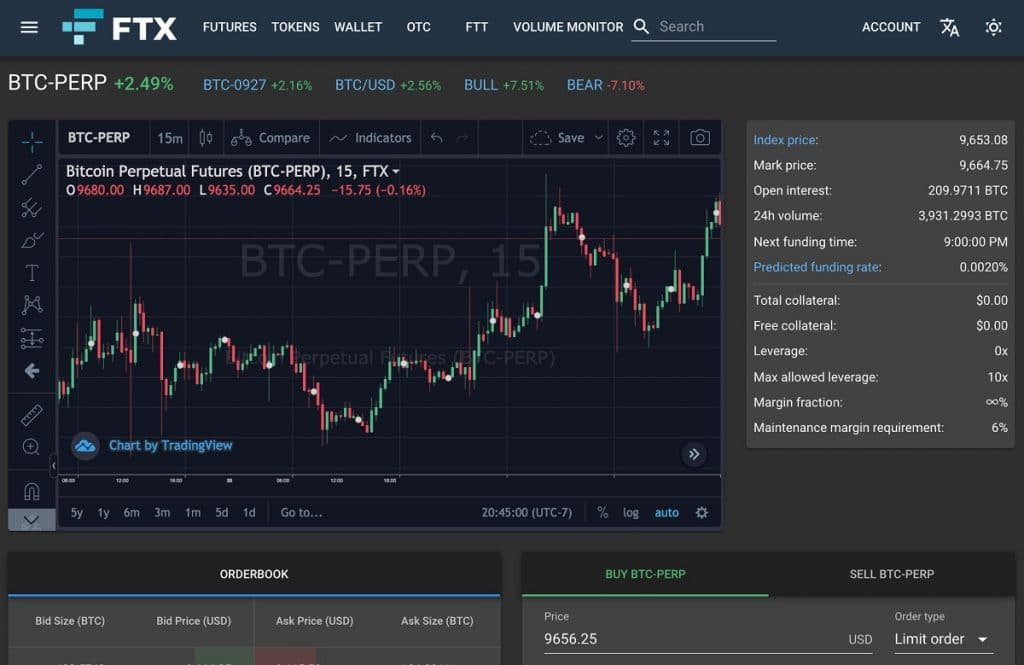Toggle log scale mode
This screenshot has height=665, width=1024.
point(630,513)
